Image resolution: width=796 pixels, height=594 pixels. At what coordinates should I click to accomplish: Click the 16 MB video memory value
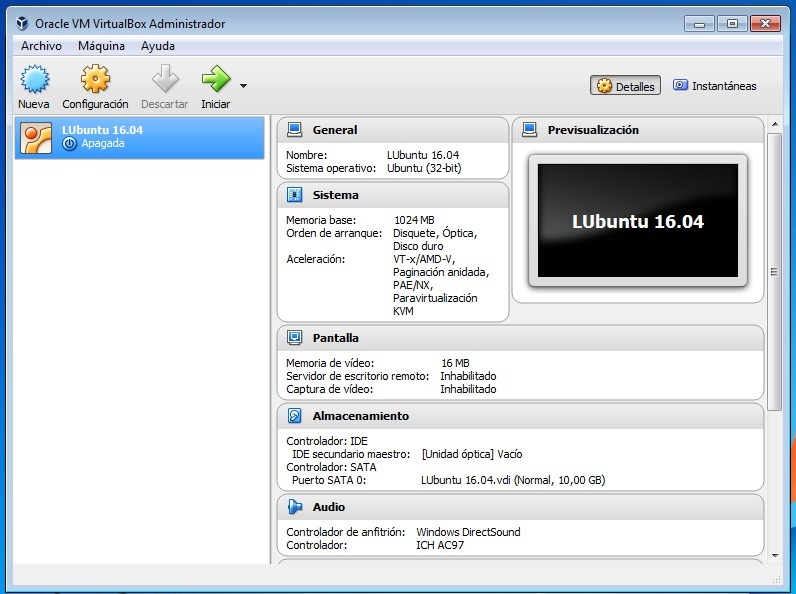[455, 363]
